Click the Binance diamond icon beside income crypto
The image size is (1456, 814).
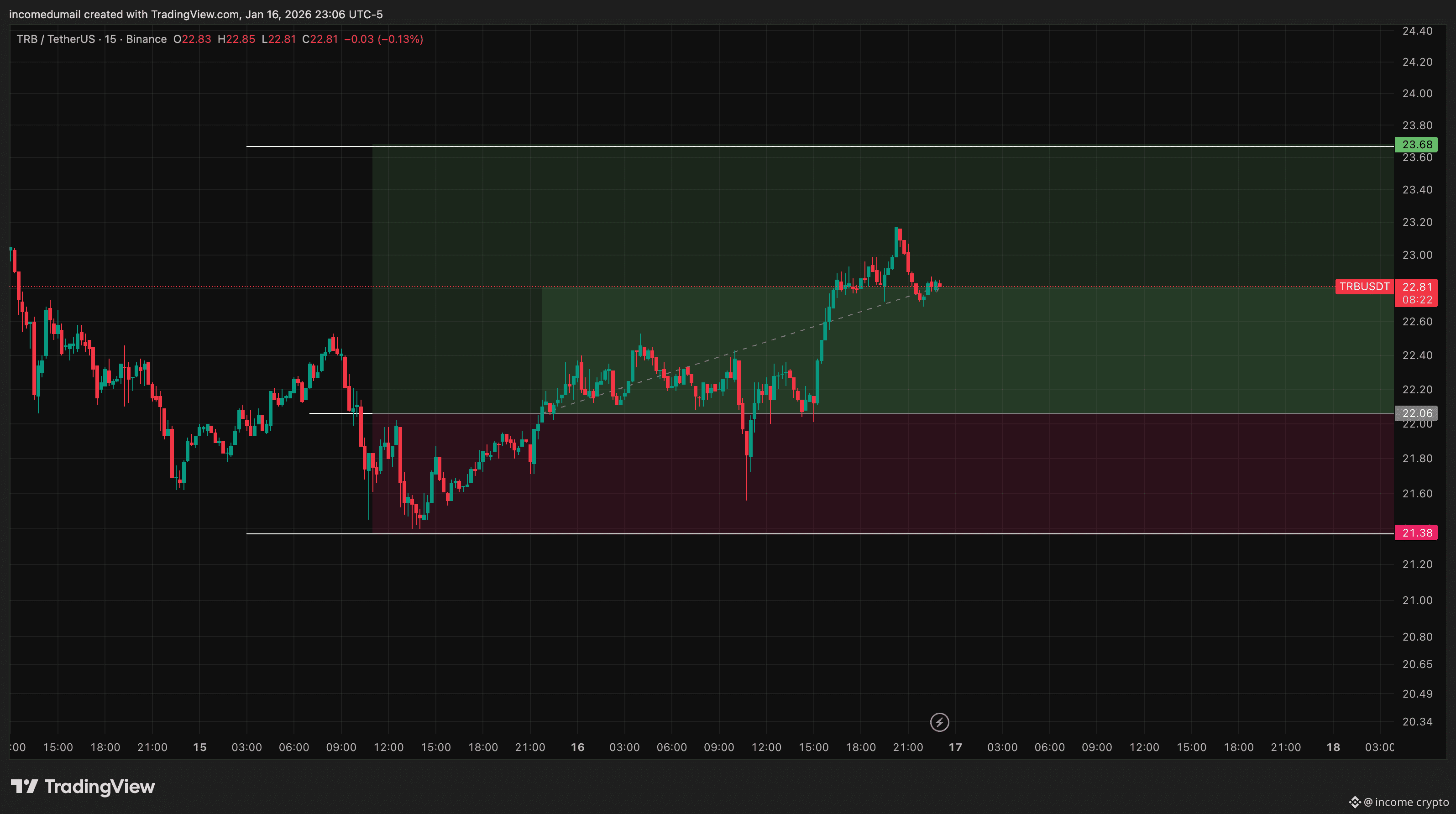pos(1355,802)
